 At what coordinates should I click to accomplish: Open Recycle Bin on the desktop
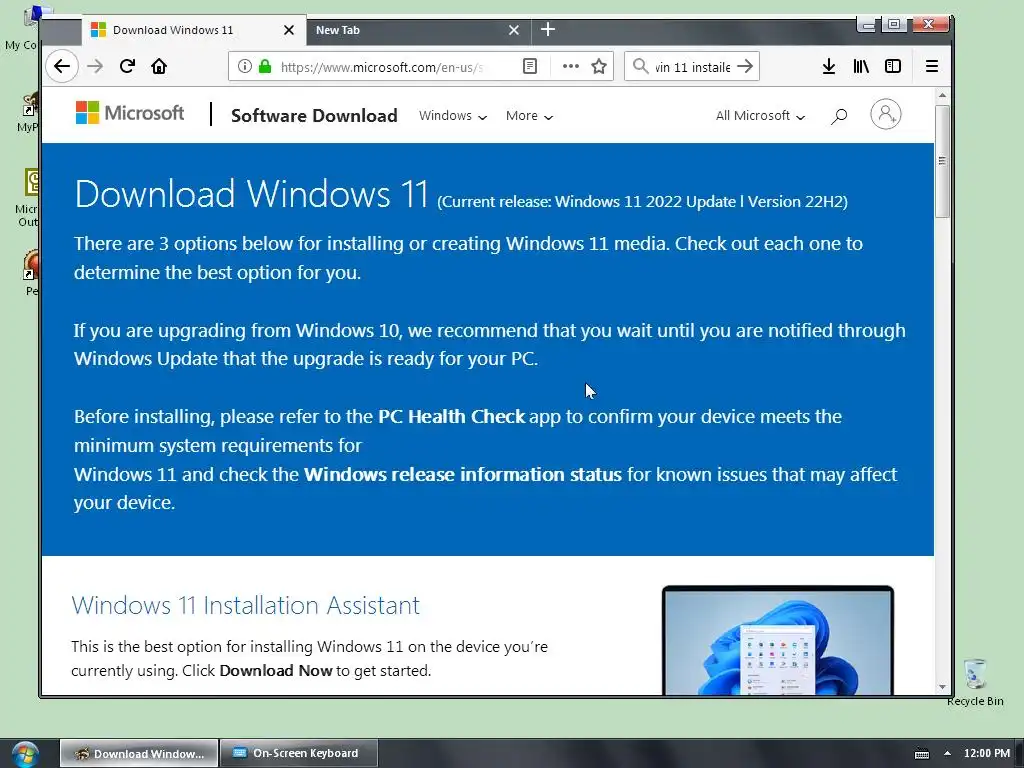click(x=975, y=682)
